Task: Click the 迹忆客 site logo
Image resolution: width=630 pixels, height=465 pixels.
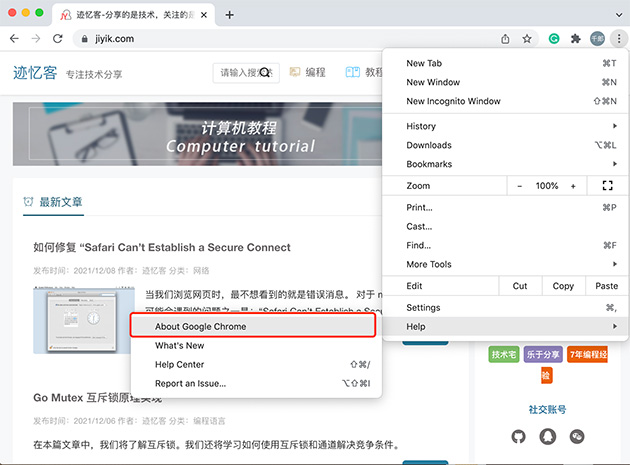Action: tap(35, 73)
